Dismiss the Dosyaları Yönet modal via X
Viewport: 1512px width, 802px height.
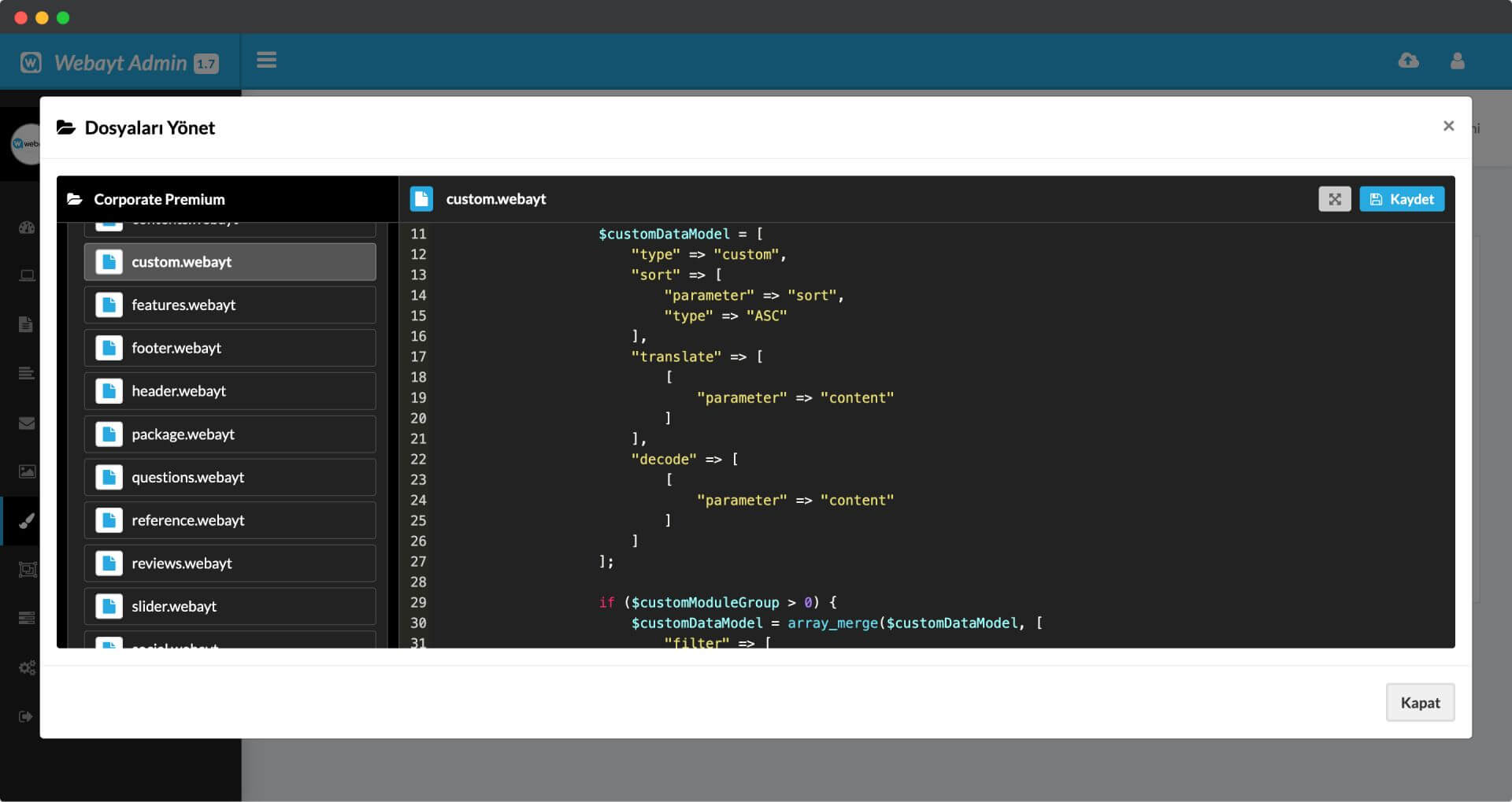click(x=1448, y=126)
